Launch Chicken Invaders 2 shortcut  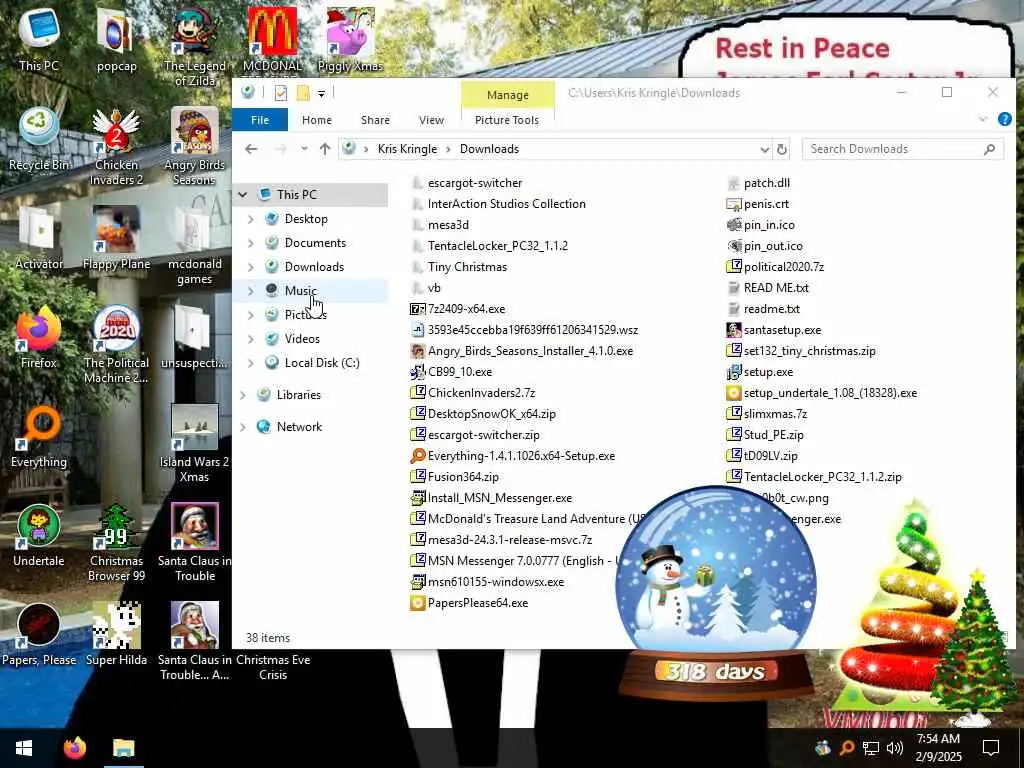pos(116,146)
